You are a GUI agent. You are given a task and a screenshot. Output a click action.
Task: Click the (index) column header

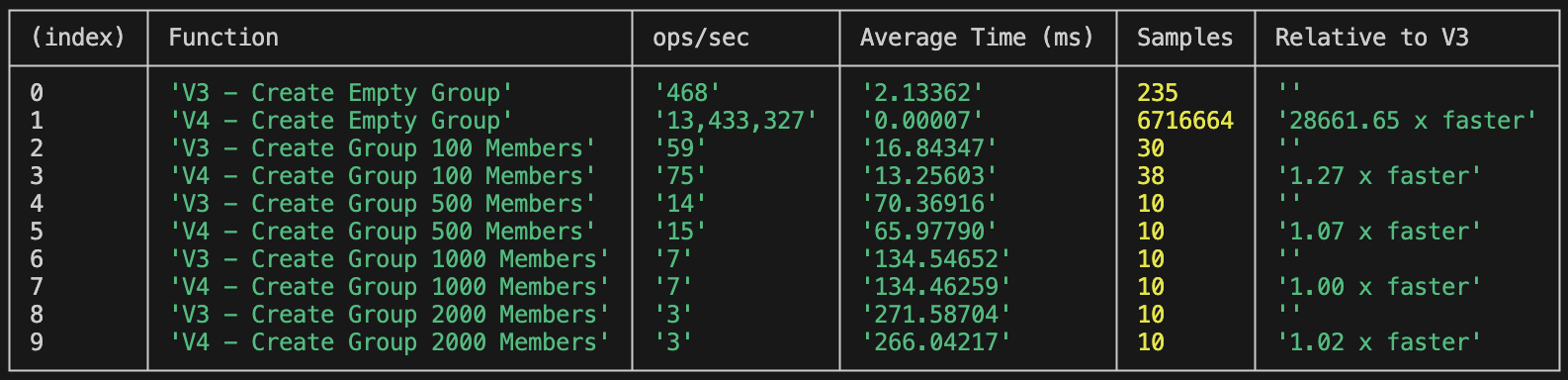tap(78, 38)
